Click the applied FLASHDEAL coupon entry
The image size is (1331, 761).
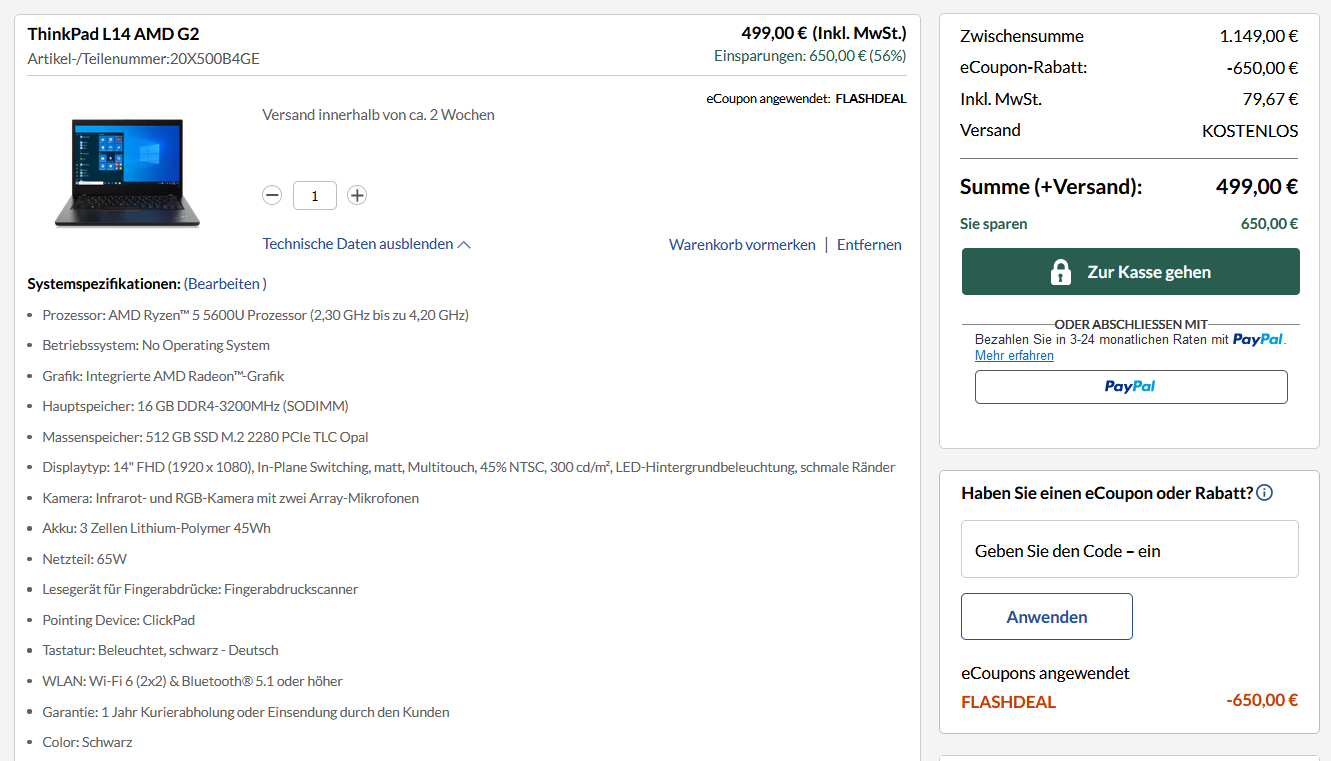click(1008, 701)
